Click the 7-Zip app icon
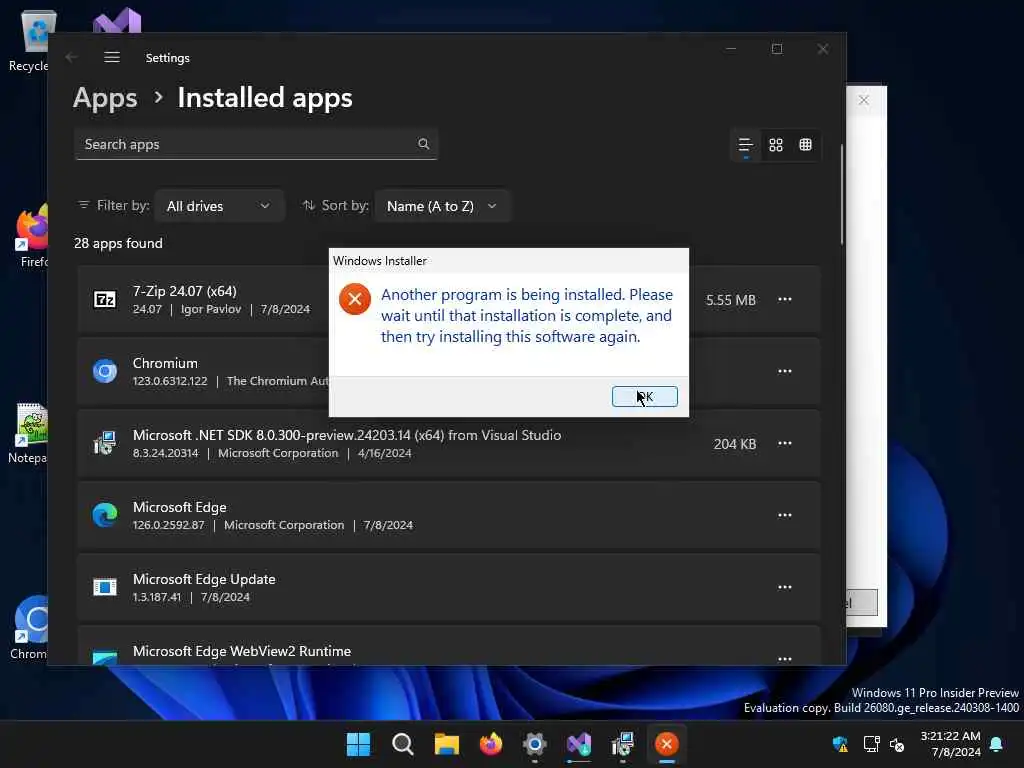 point(104,299)
